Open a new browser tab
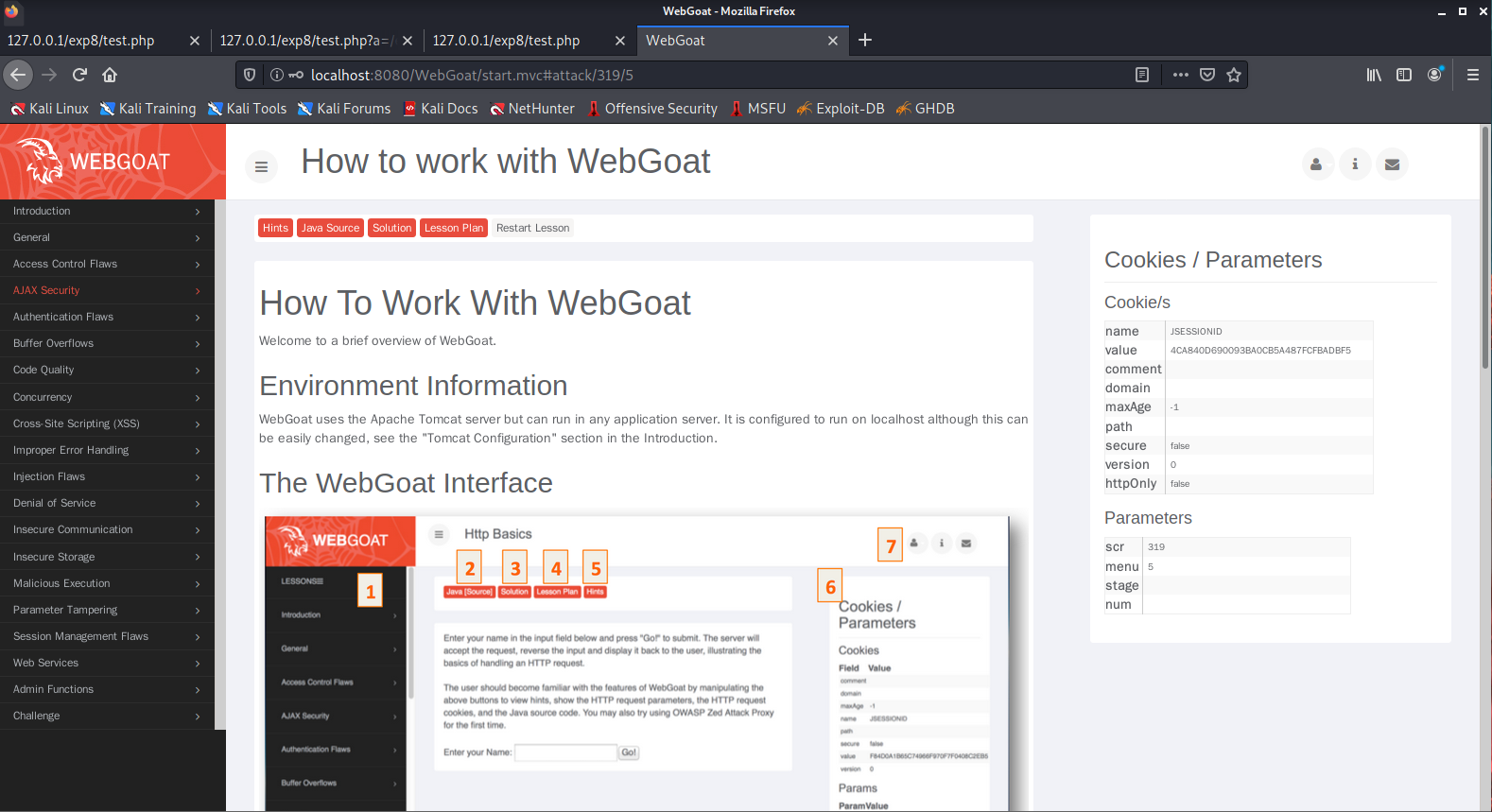 pyautogui.click(x=865, y=40)
